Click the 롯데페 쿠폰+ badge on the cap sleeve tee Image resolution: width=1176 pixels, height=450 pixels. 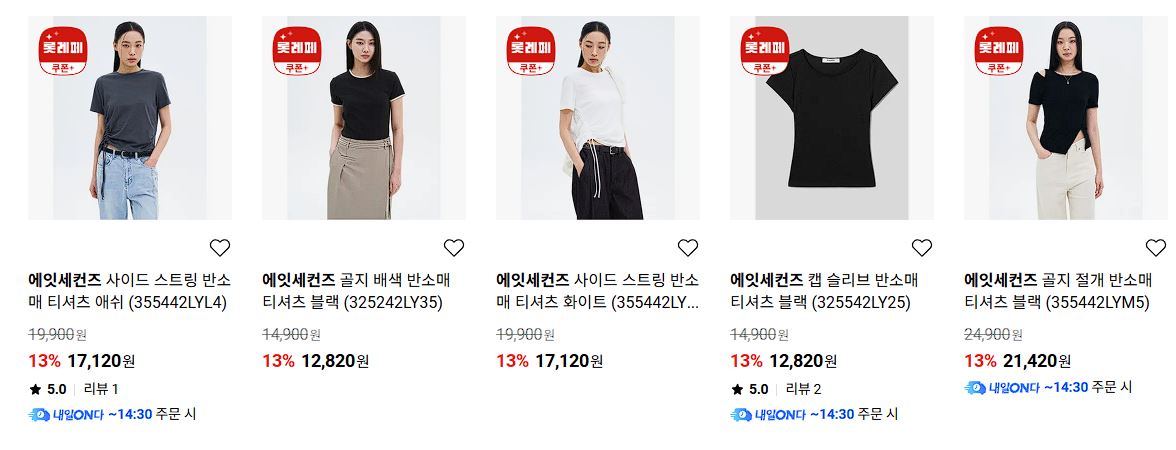point(765,51)
